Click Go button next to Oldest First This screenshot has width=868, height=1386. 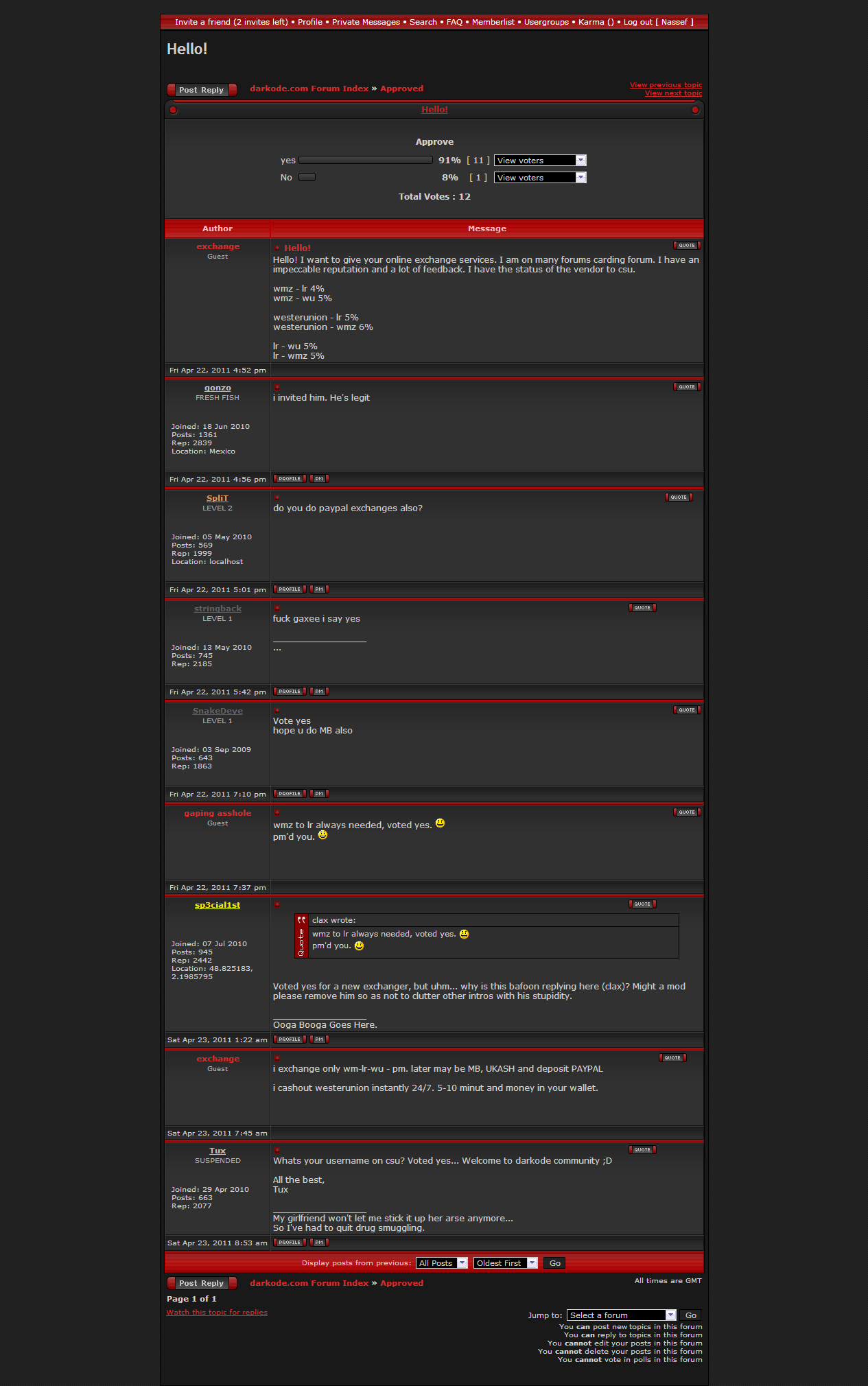coord(555,1263)
